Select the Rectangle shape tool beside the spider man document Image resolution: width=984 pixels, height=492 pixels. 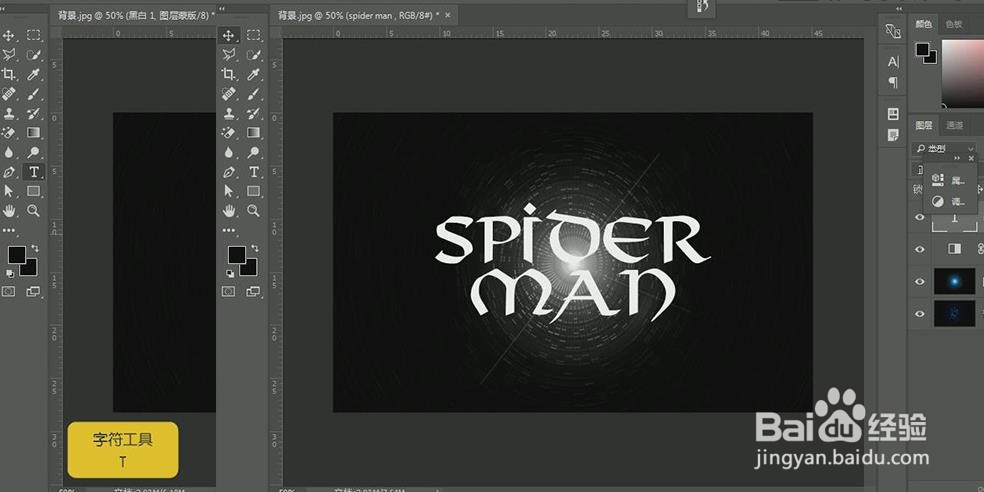[254, 191]
